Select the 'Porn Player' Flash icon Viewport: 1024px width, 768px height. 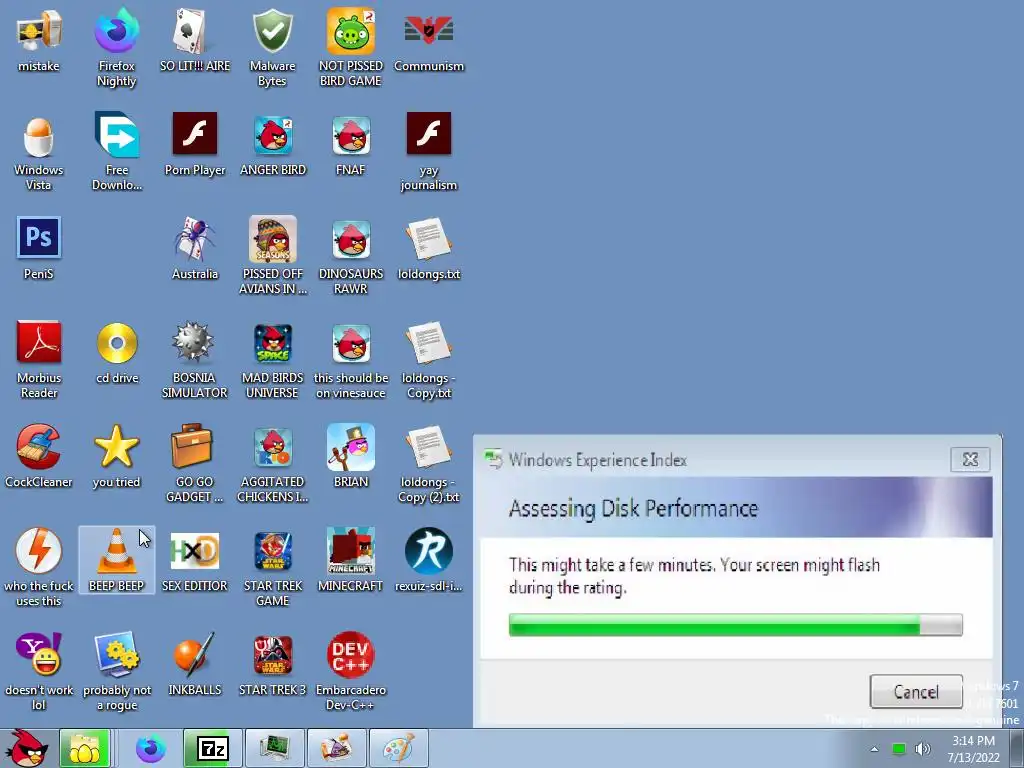pyautogui.click(x=195, y=145)
